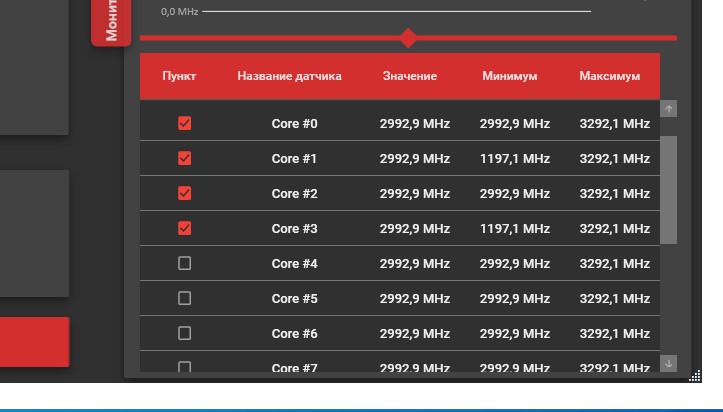Click the Значение column header
The width and height of the screenshot is (723, 412).
coord(409,76)
